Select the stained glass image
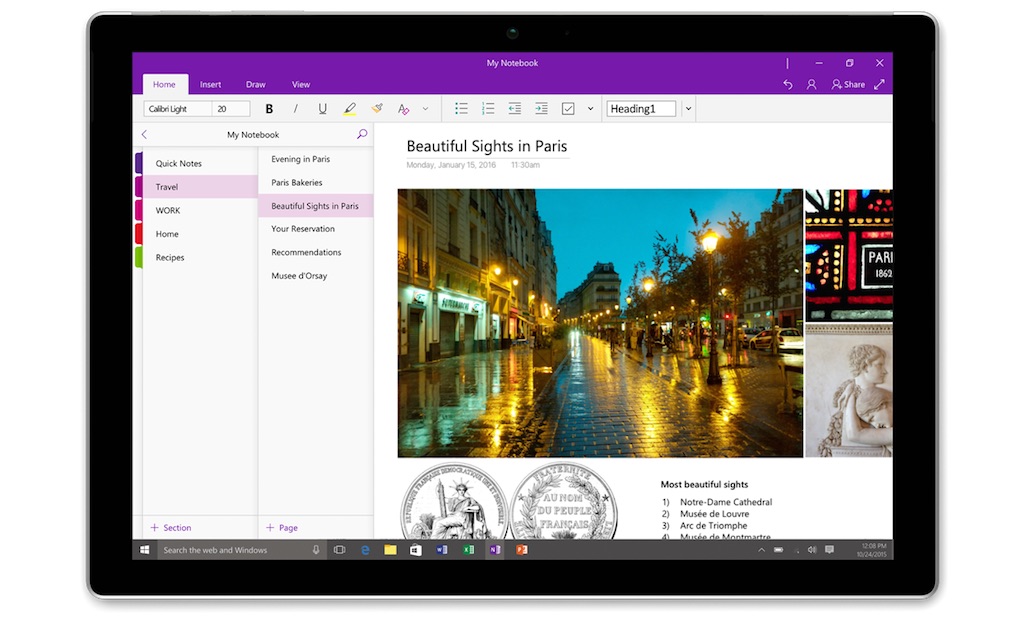The height and width of the screenshot is (619, 1024). click(848, 255)
